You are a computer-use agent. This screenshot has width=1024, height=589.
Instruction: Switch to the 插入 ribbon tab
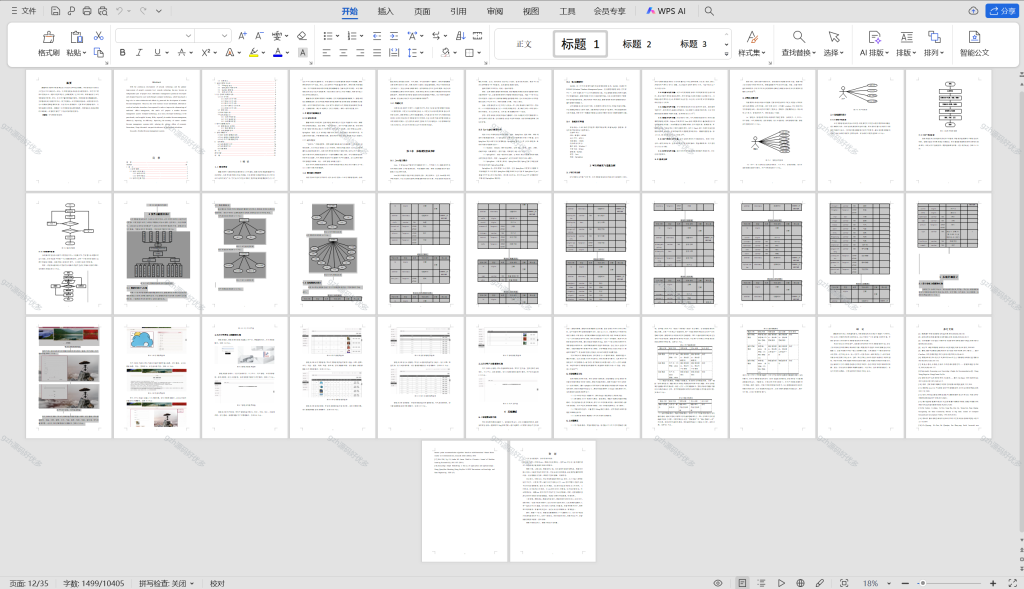385,11
